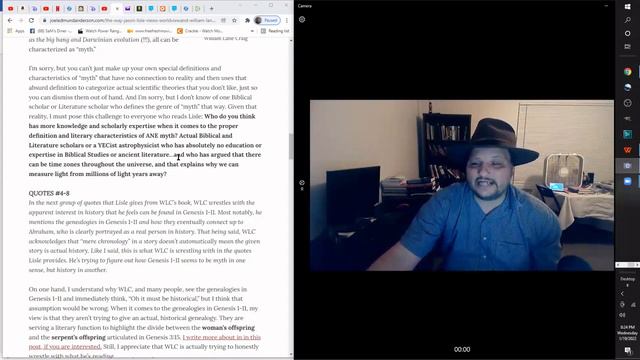This screenshot has width=640, height=360.
Task: Open the Zoom app taskbar icon
Action: pyautogui.click(x=627, y=181)
